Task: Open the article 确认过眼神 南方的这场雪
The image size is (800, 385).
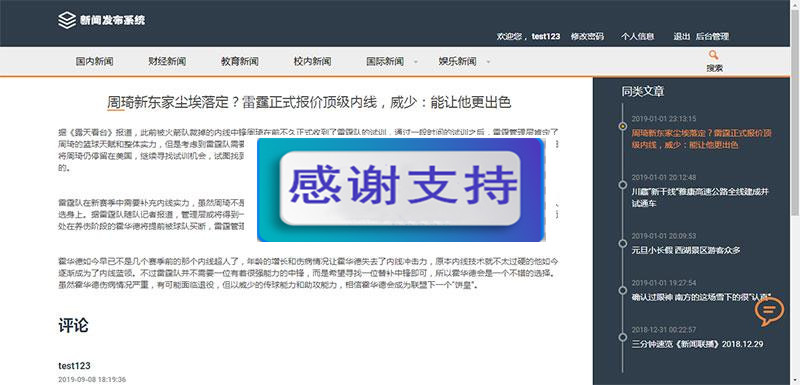Action: click(701, 297)
